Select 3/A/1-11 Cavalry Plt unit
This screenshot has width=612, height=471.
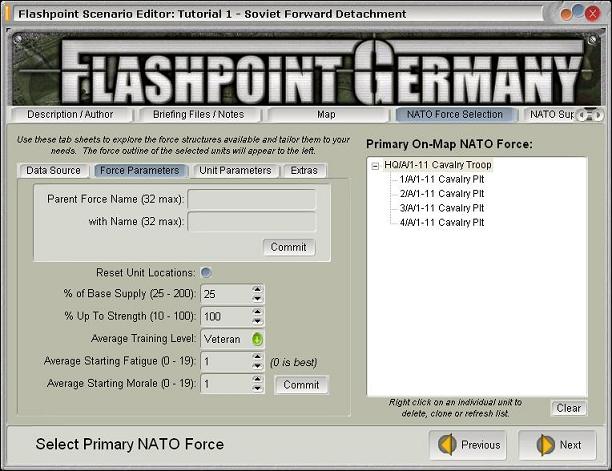pyautogui.click(x=442, y=208)
